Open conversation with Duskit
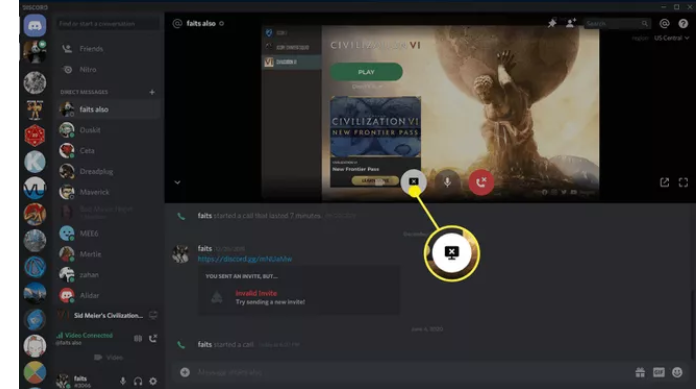700x389 pixels. click(x=108, y=130)
